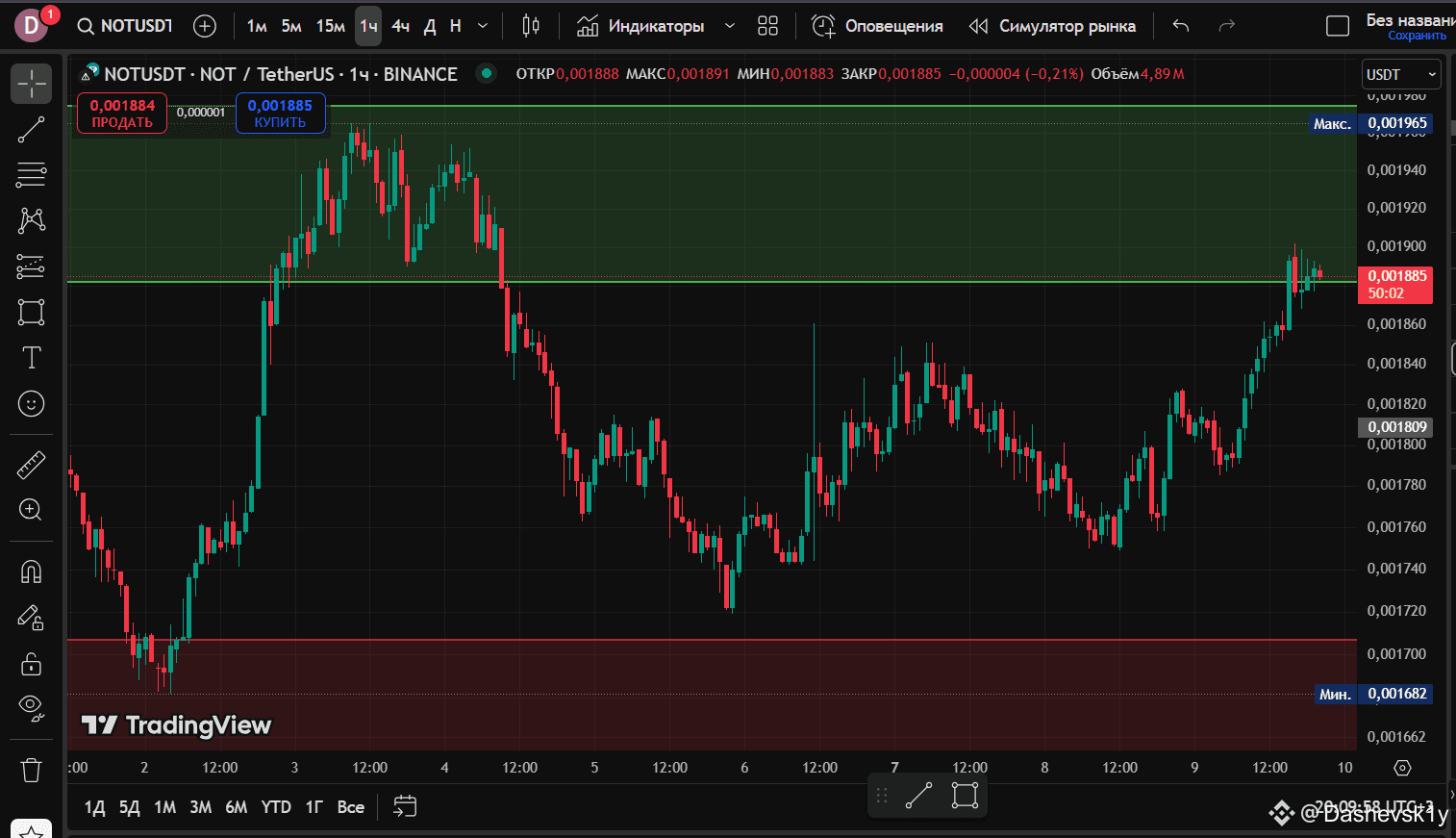Delete drawings with the trash icon
Viewport: 1456px width, 838px height.
pyautogui.click(x=31, y=770)
